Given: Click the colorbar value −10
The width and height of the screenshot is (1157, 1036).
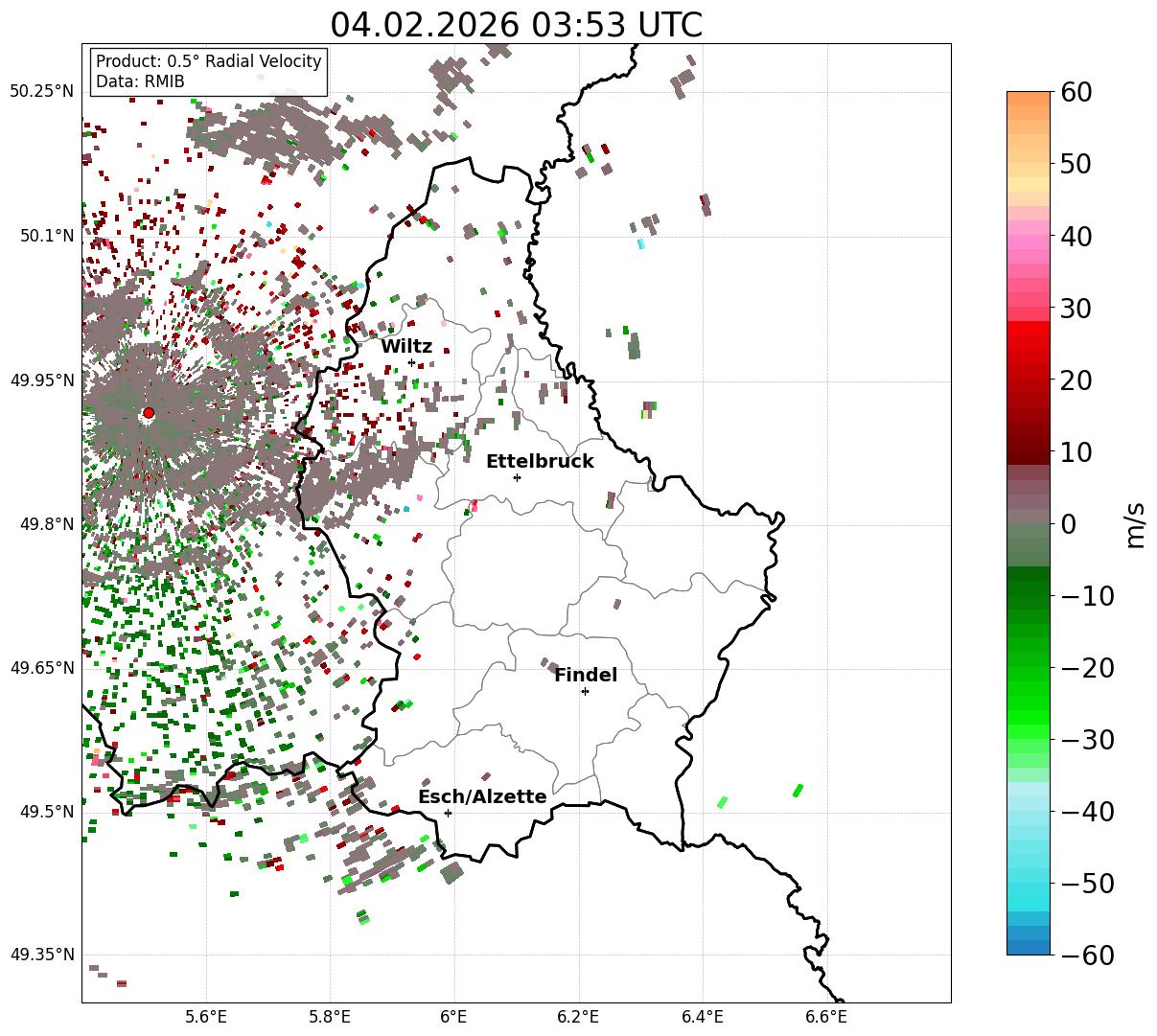Looking at the screenshot, I should 1086,596.
